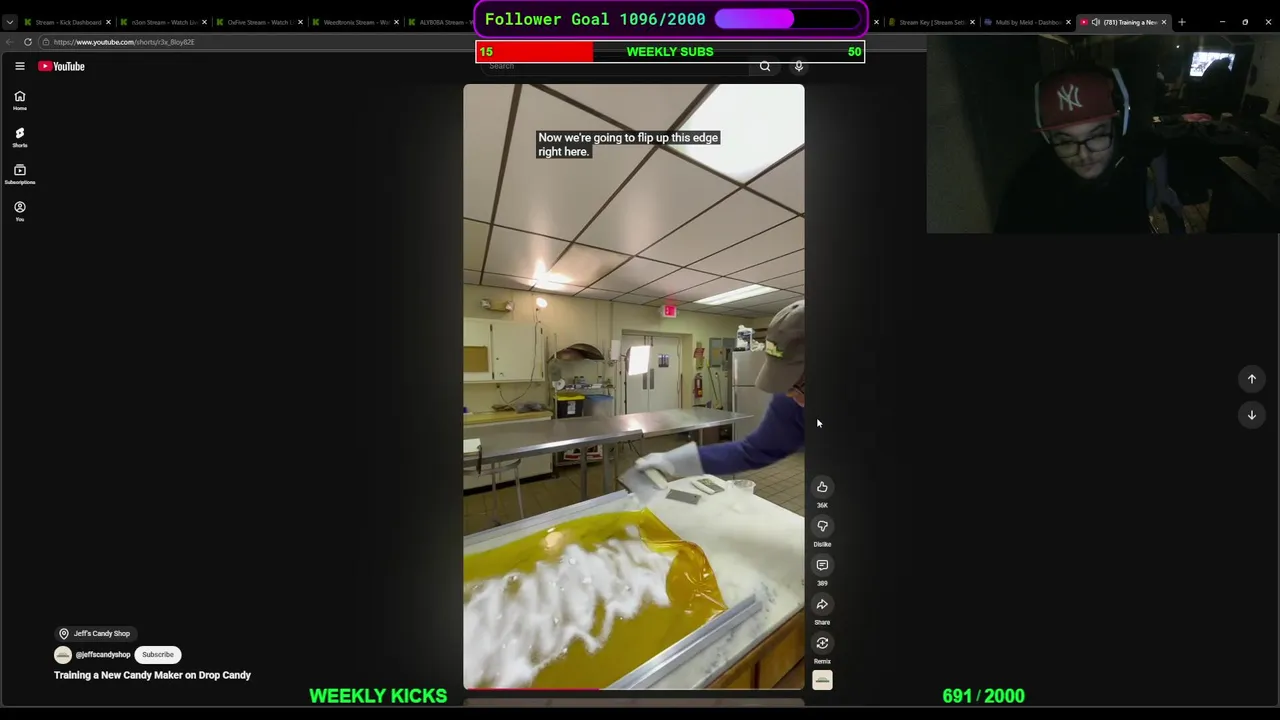
Task: Mute the audio on the YouTube tab
Action: click(1096, 22)
